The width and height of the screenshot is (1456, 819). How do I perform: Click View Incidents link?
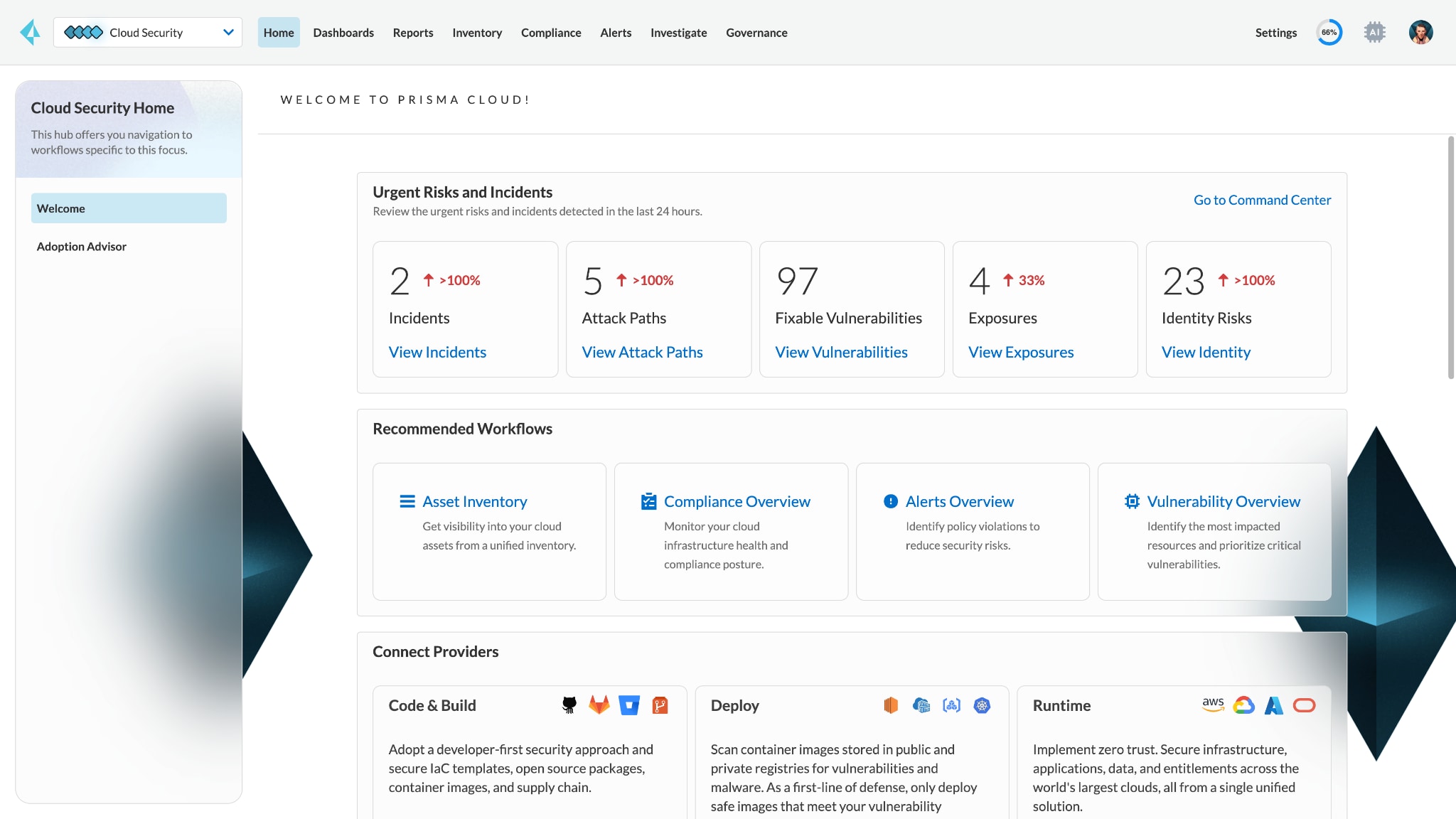click(x=438, y=352)
